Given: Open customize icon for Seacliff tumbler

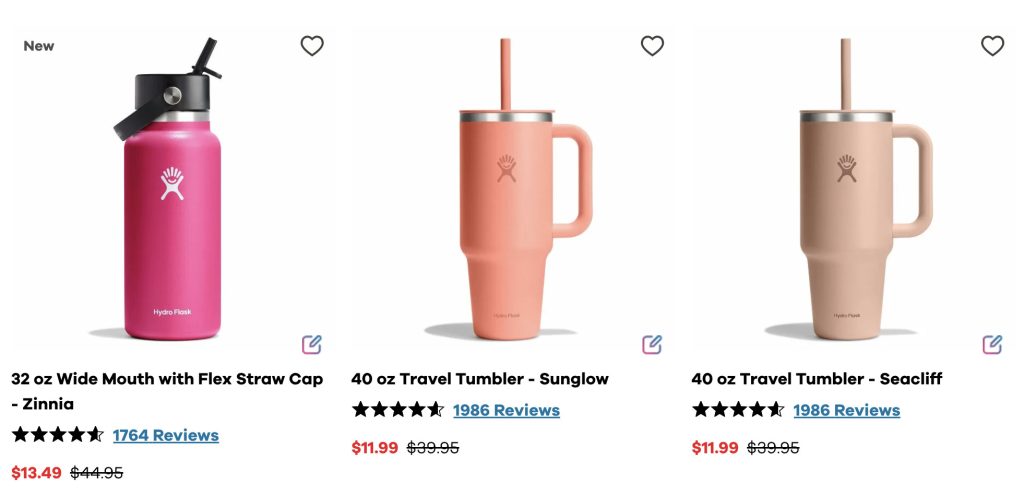Looking at the screenshot, I should (x=992, y=345).
